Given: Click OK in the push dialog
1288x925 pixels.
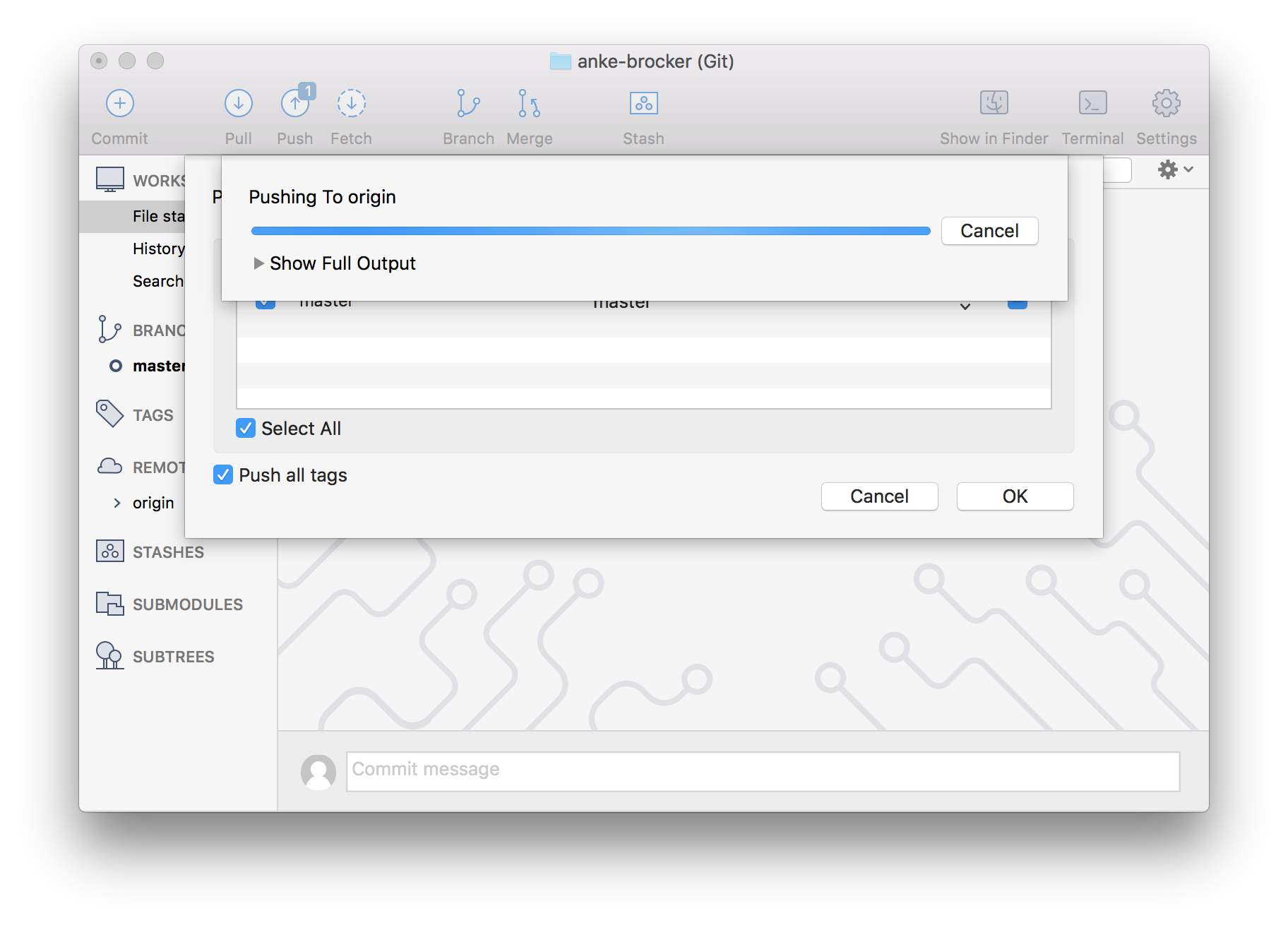Looking at the screenshot, I should (1015, 496).
